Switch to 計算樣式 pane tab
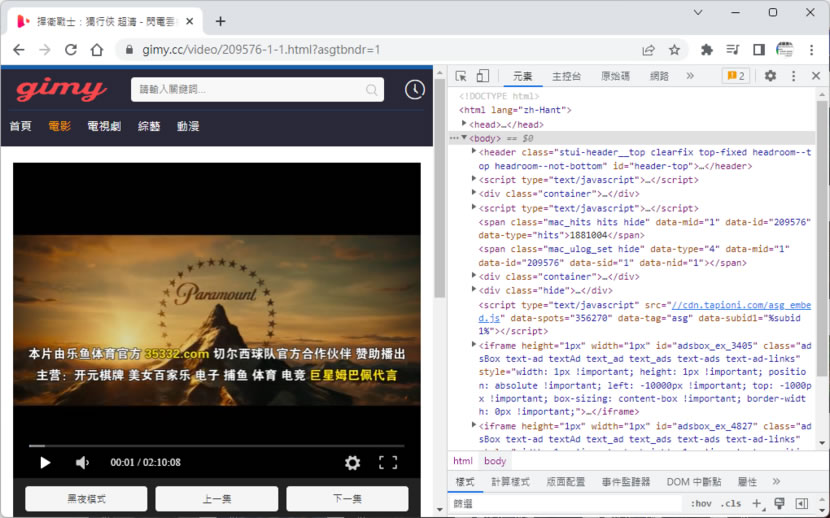 click(511, 482)
